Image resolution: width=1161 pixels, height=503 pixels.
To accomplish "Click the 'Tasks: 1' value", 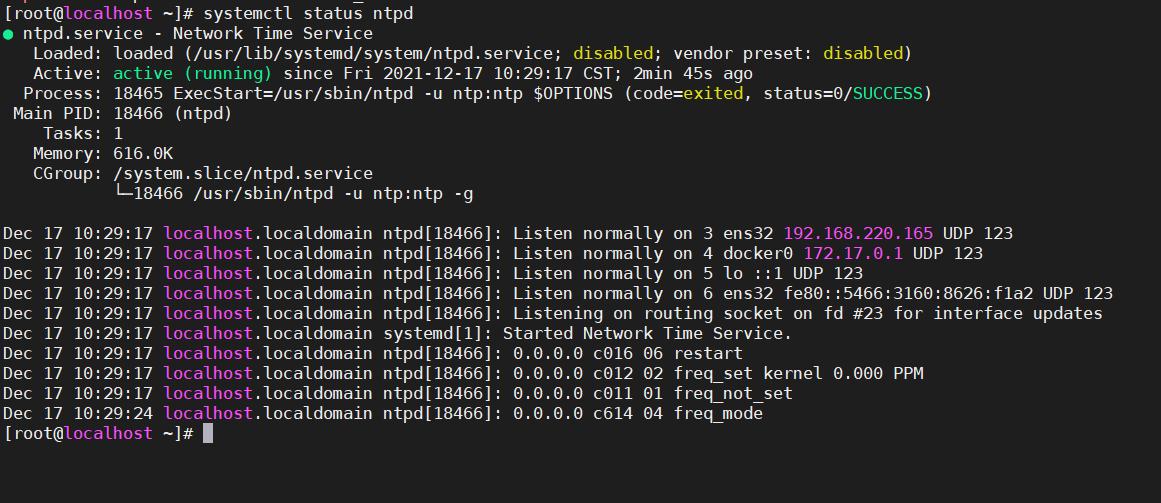I will 118,133.
